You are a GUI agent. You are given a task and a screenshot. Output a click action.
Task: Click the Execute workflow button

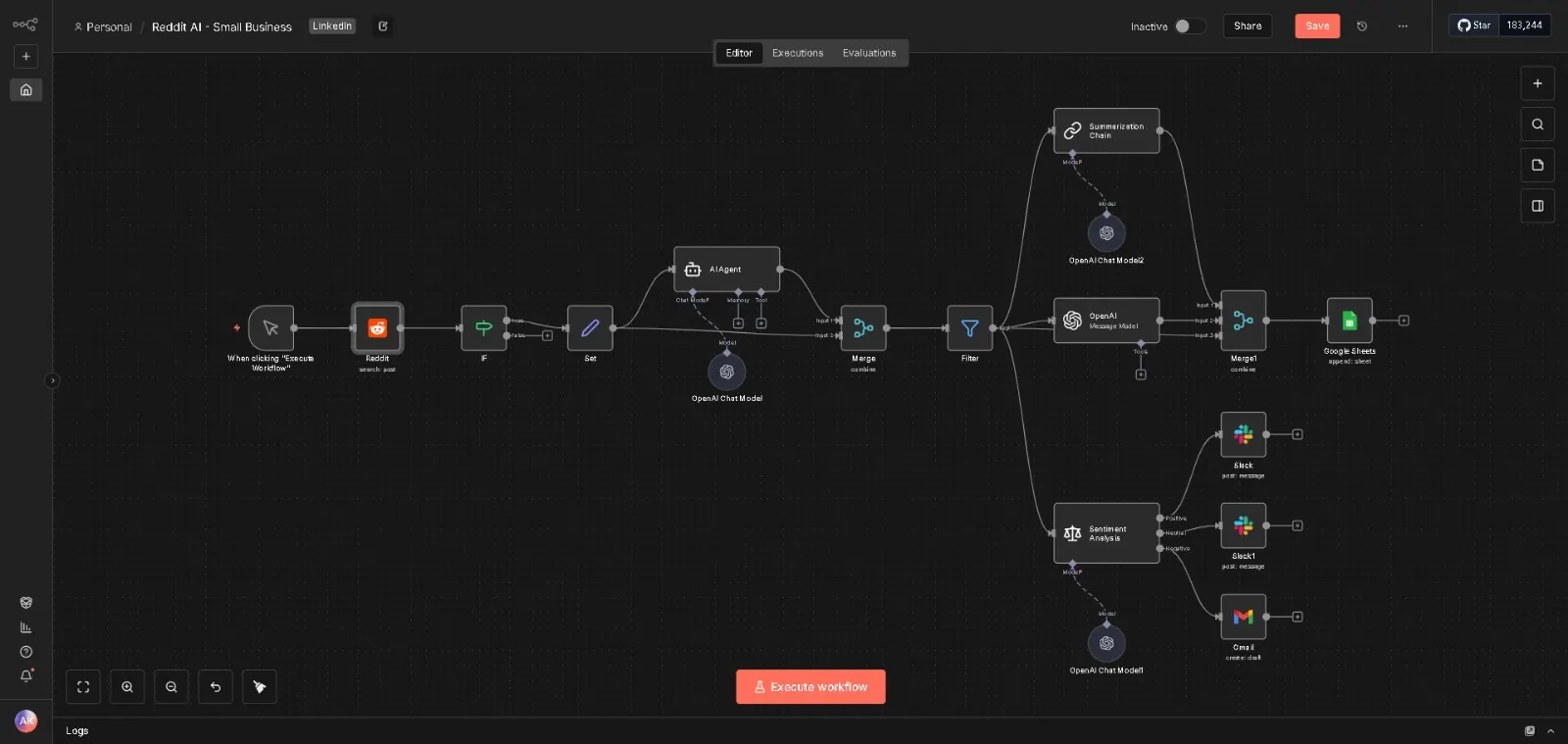[810, 687]
